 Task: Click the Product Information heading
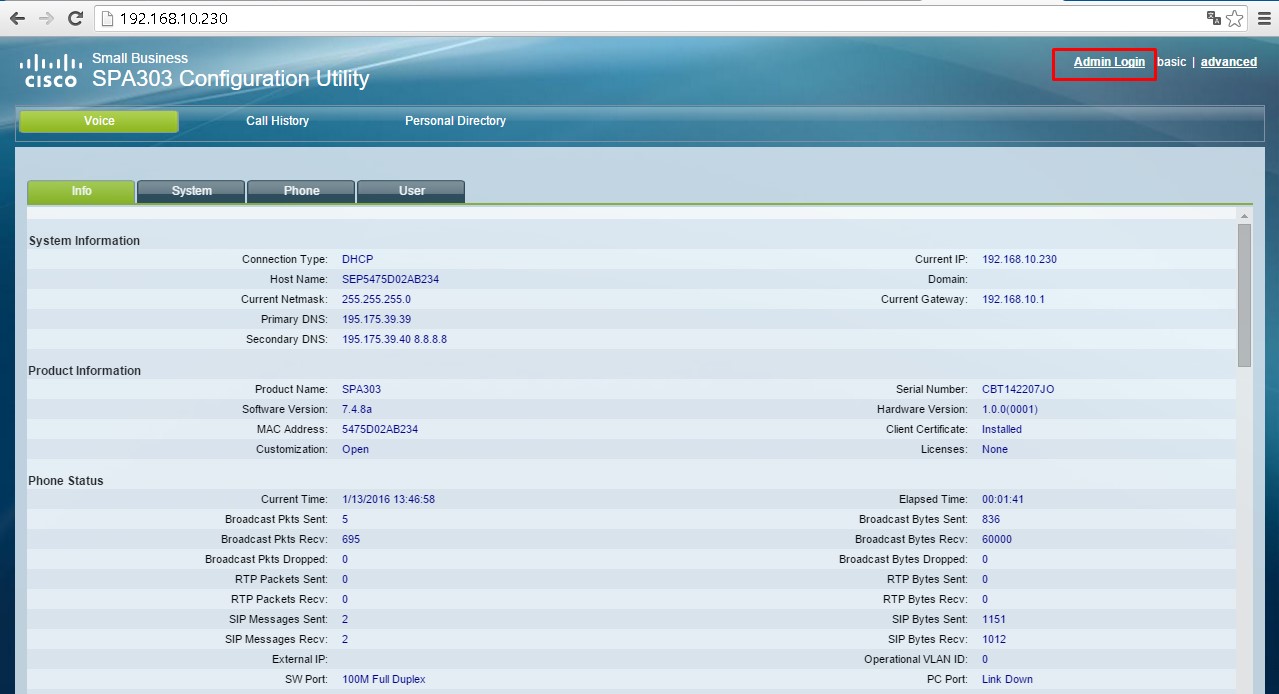pyautogui.click(x=84, y=371)
